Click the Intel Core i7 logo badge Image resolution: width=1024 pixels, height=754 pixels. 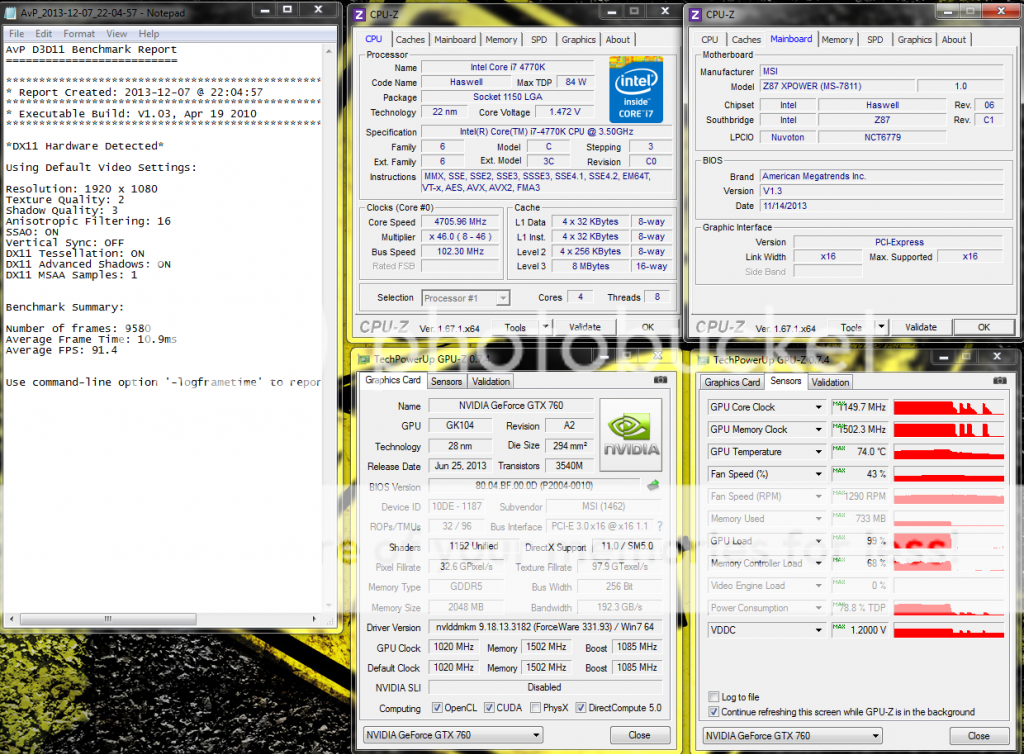(636, 89)
